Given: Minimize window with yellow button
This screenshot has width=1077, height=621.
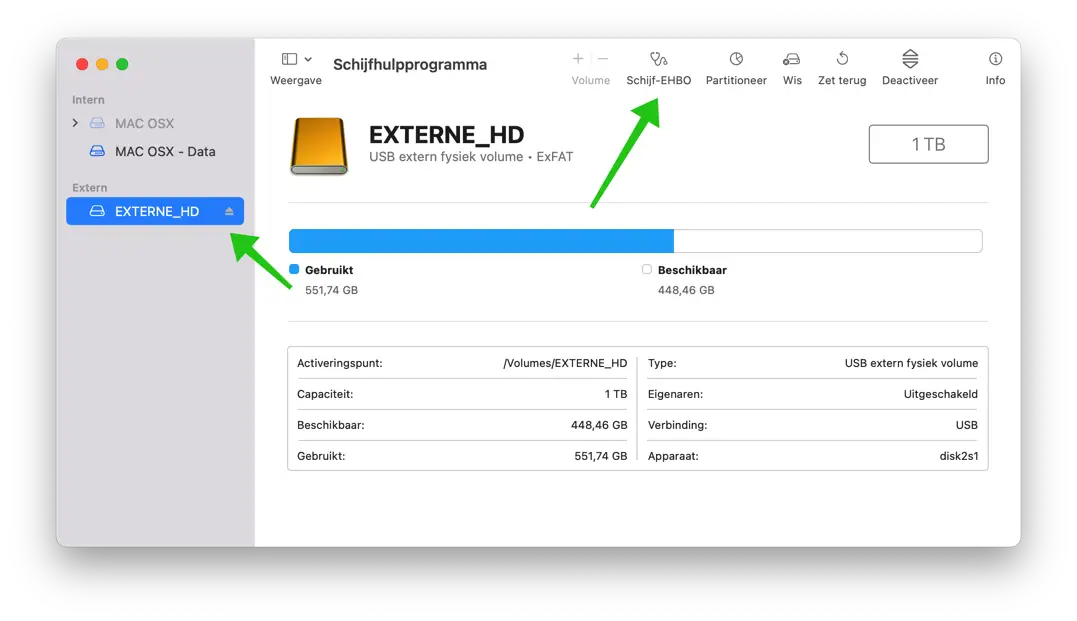Looking at the screenshot, I should (102, 64).
